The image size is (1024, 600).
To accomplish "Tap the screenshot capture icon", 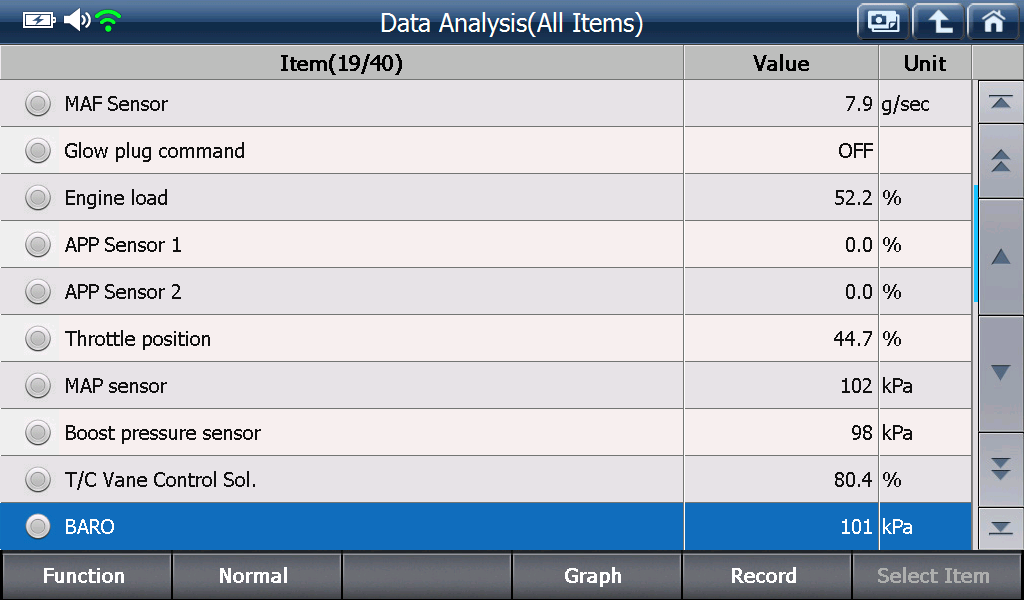I will [x=883, y=22].
